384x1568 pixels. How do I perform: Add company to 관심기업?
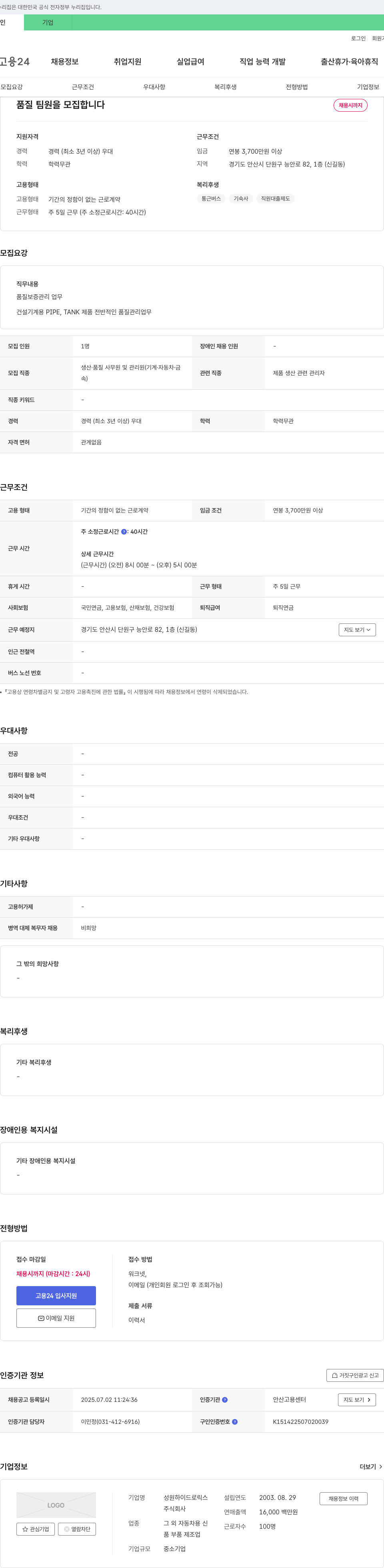[x=35, y=1529]
